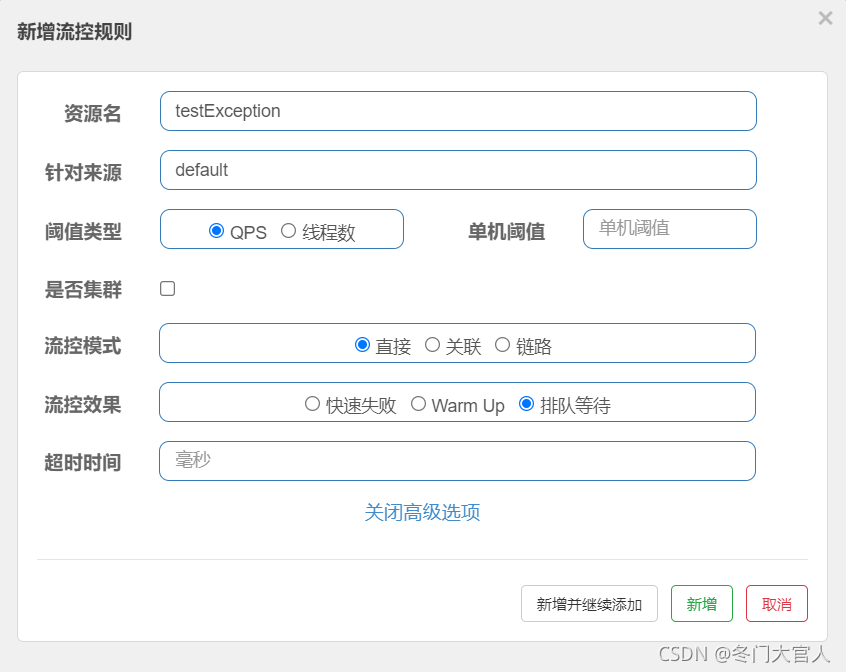Select the QPS threshold type radio button

217,231
